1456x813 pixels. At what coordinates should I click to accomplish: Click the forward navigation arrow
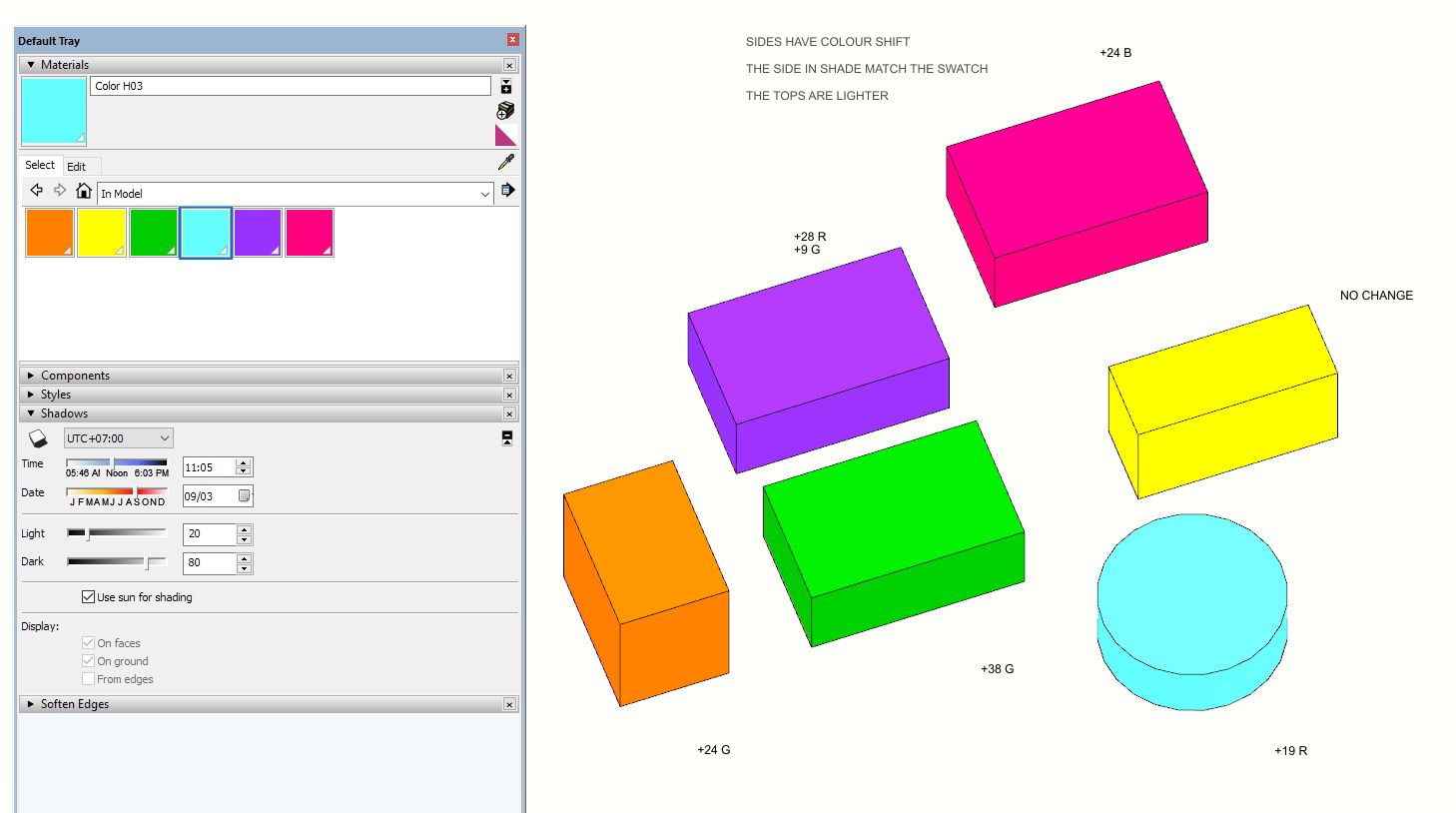tap(58, 190)
